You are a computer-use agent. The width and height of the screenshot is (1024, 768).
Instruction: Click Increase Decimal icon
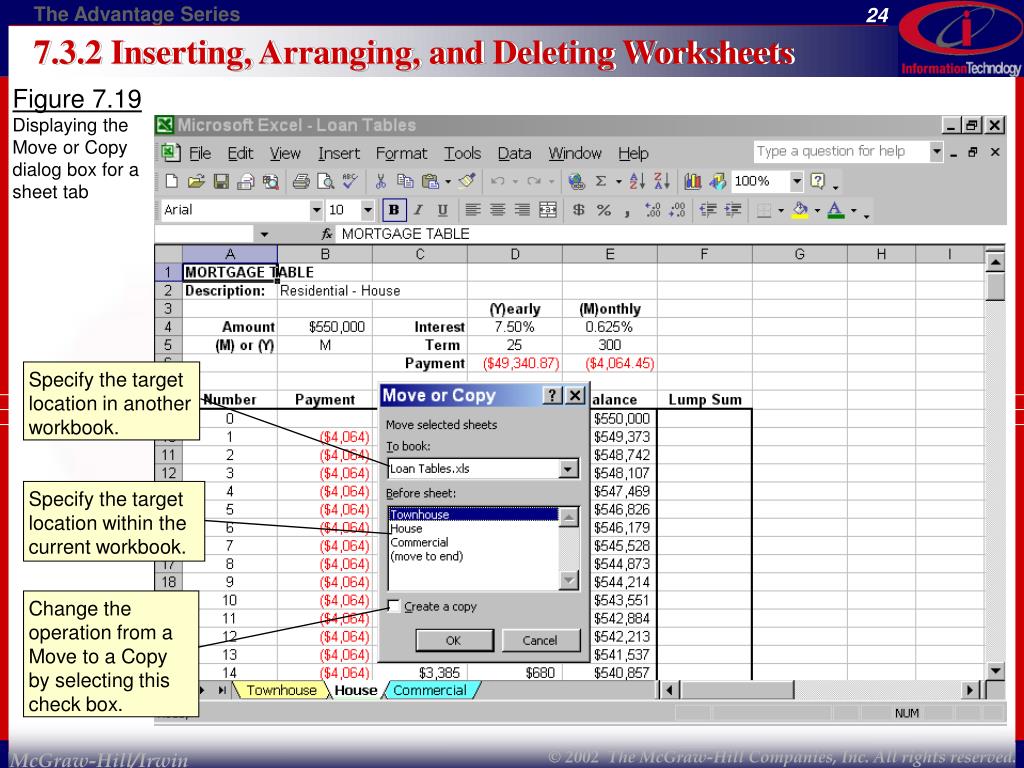652,210
